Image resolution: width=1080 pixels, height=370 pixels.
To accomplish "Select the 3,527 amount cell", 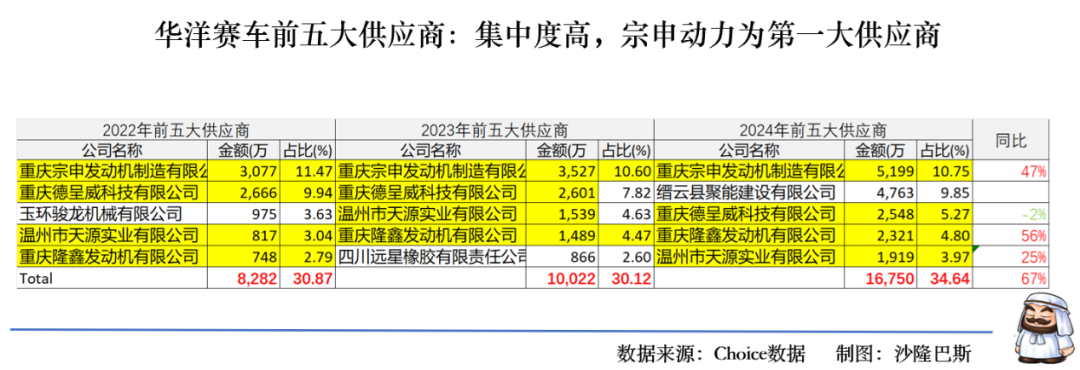I will [562, 171].
